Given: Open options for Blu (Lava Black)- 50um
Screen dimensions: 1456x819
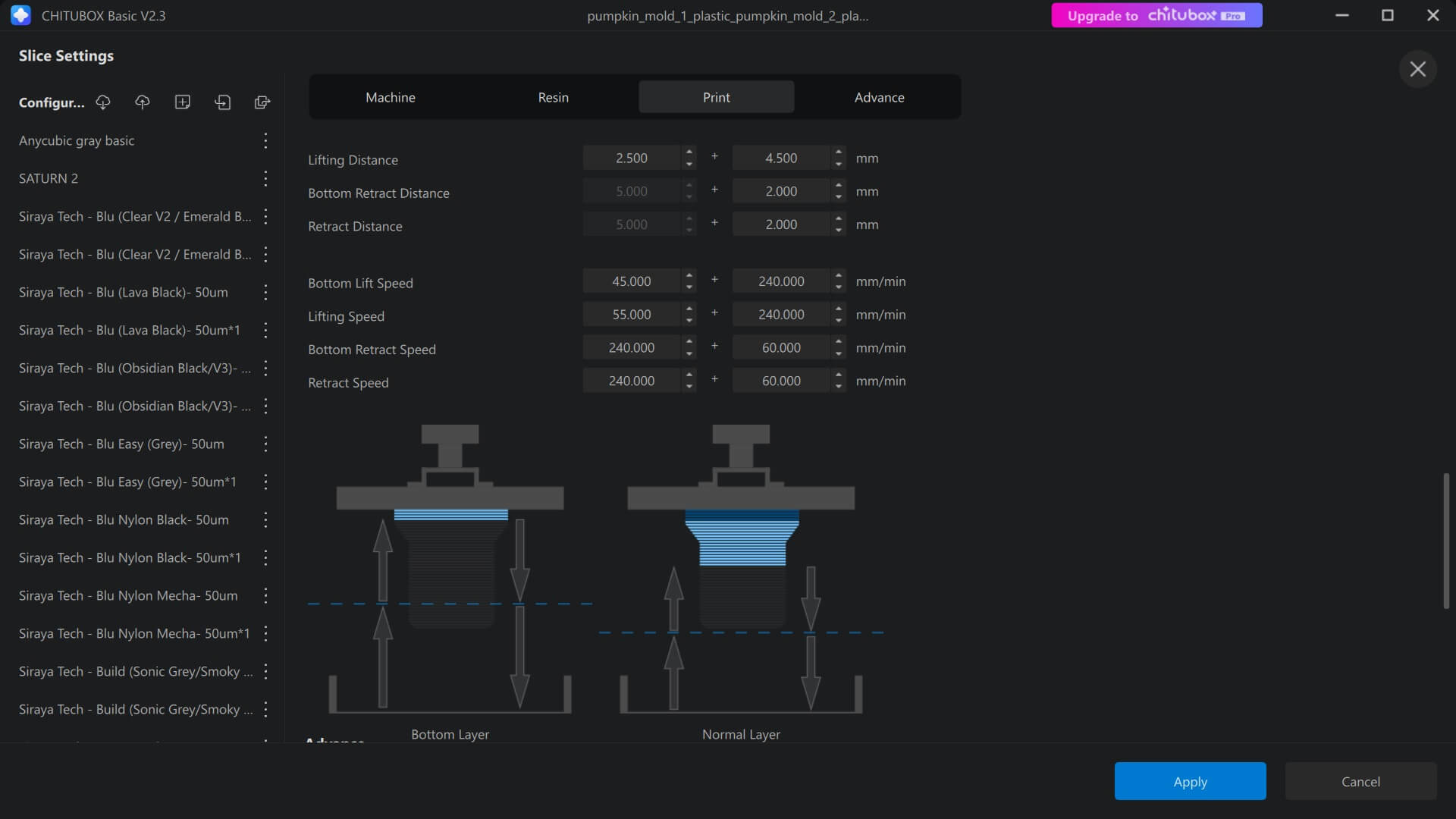Looking at the screenshot, I should (265, 292).
